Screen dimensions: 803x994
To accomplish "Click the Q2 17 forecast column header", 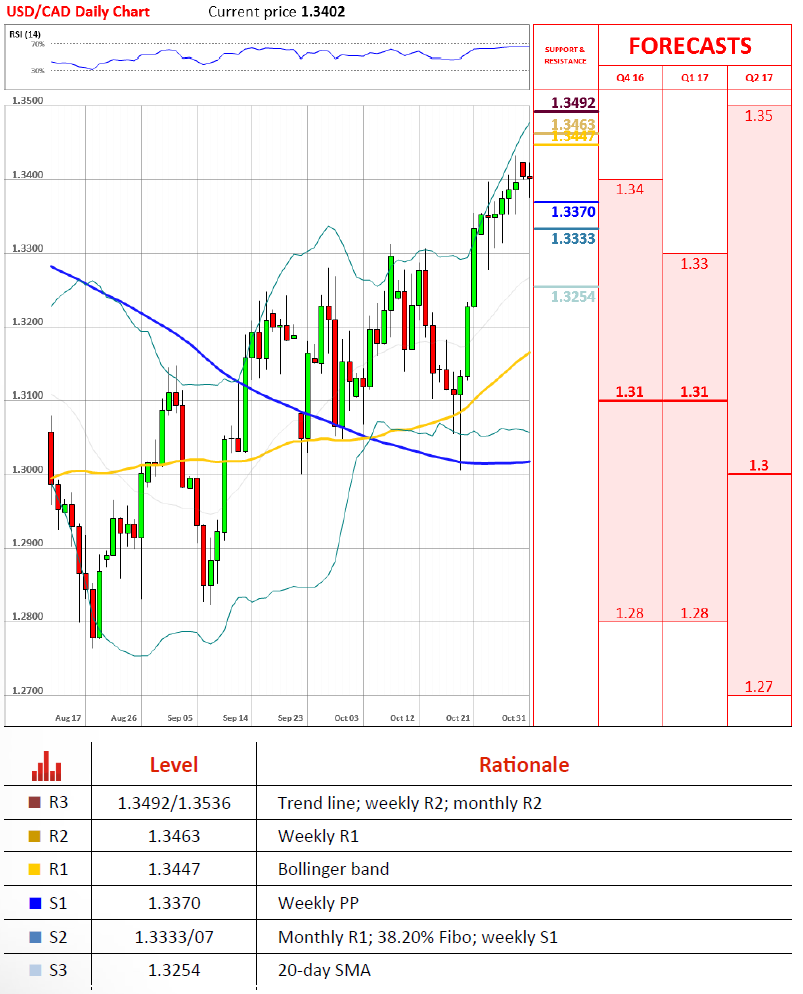I will (759, 77).
